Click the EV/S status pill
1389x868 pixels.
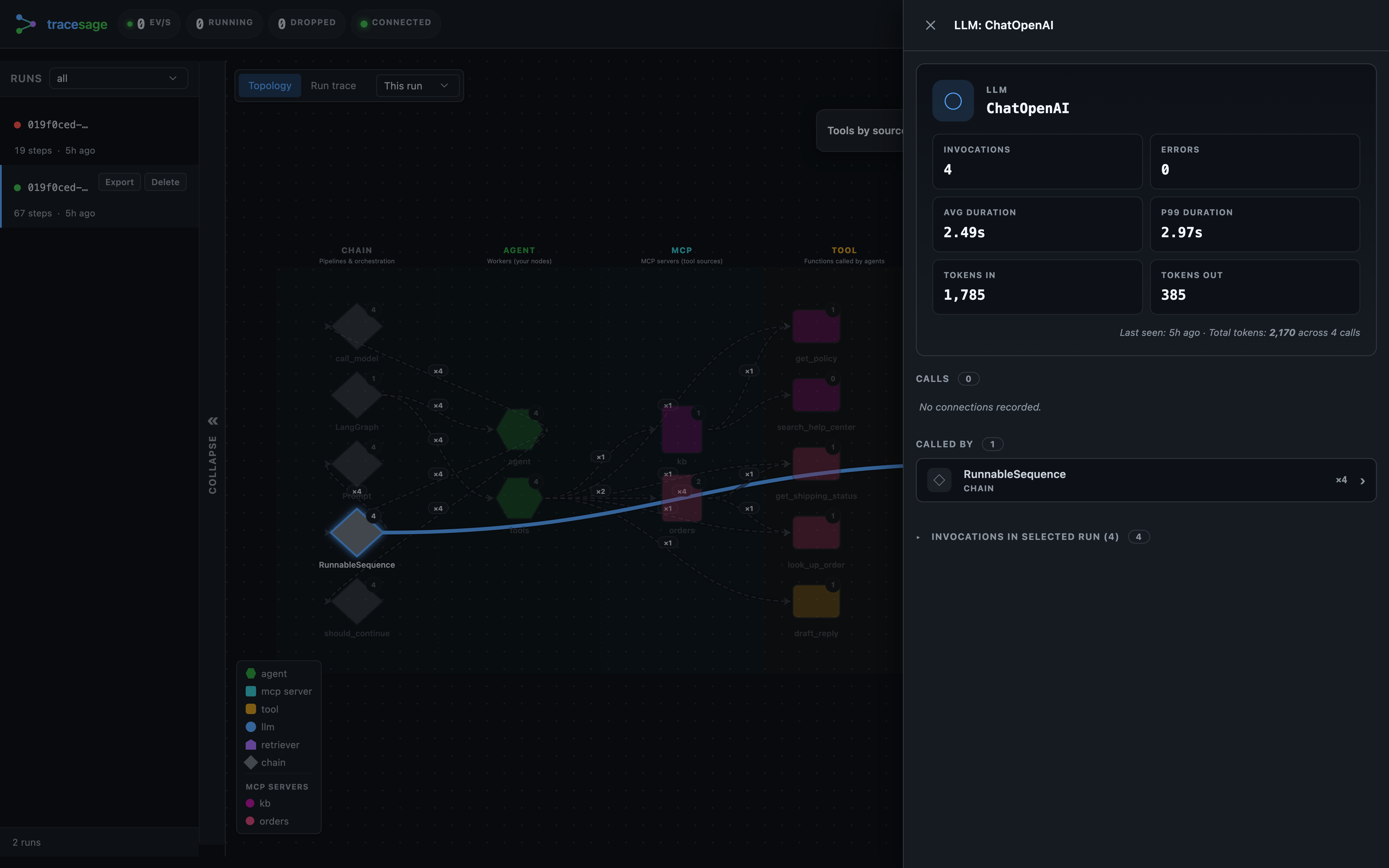click(x=149, y=23)
